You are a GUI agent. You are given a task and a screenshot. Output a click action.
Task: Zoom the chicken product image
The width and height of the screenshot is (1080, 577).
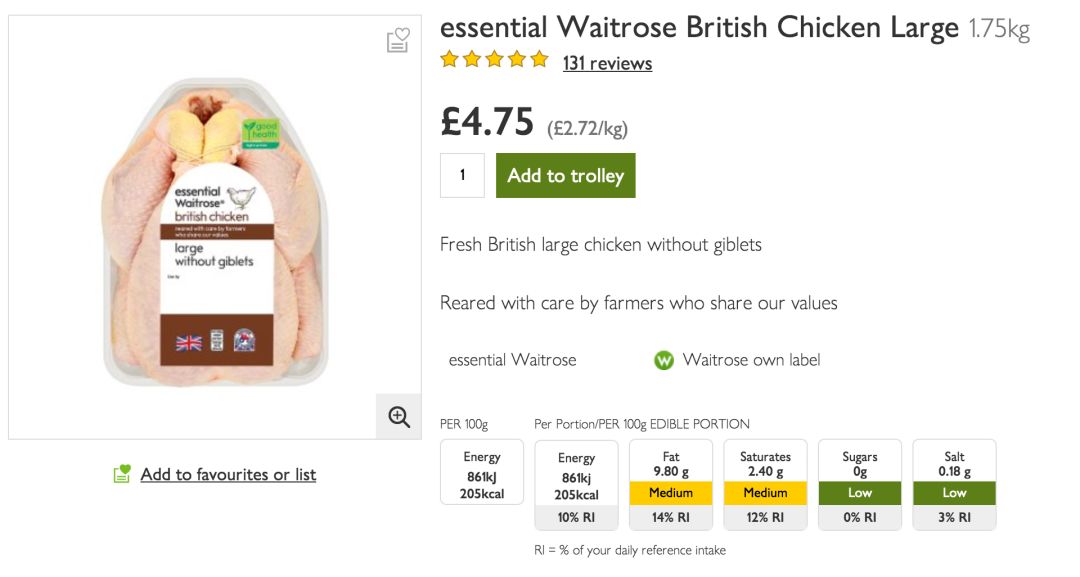pos(399,416)
